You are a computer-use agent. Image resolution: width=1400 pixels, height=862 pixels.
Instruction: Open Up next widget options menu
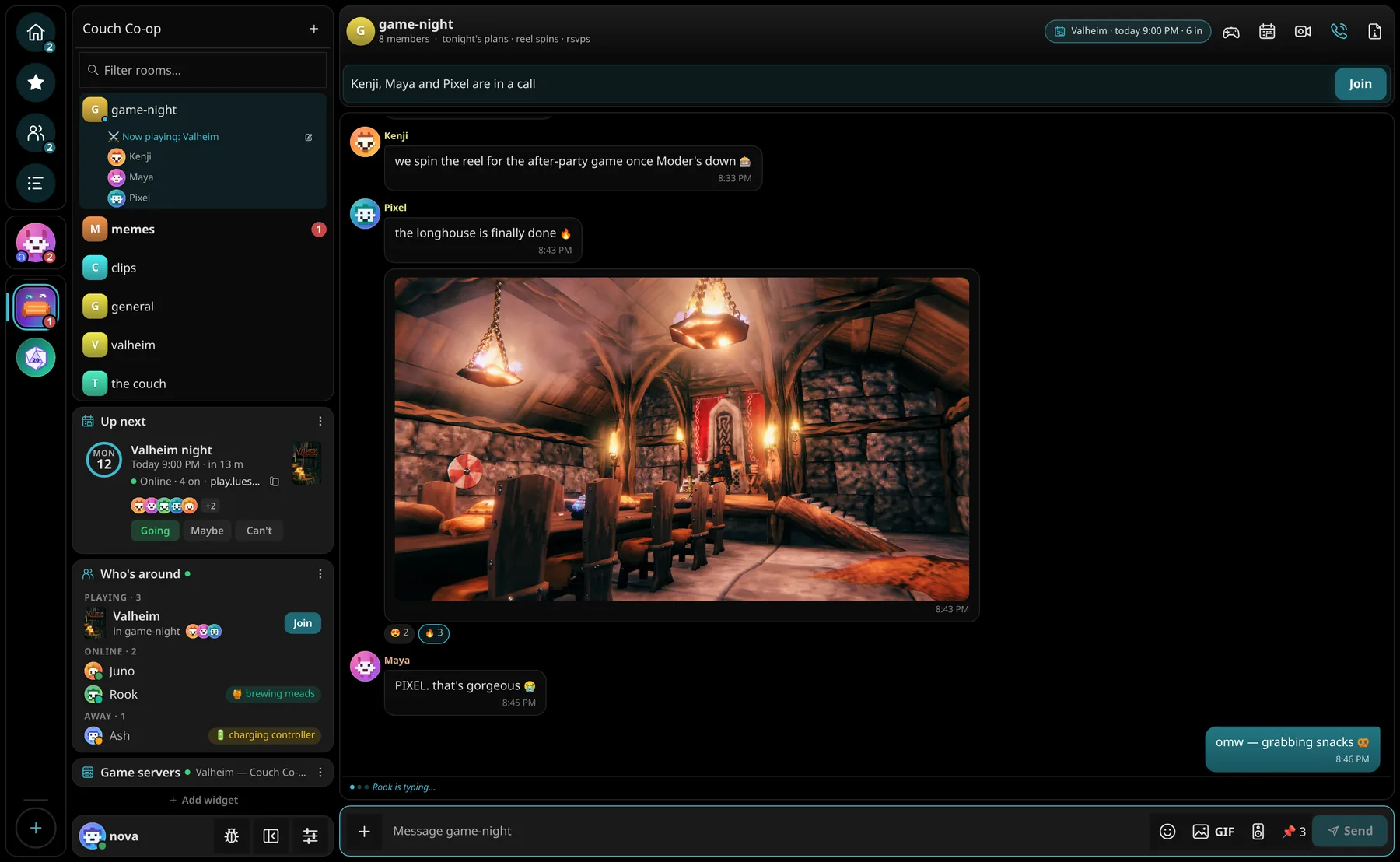[x=320, y=422]
